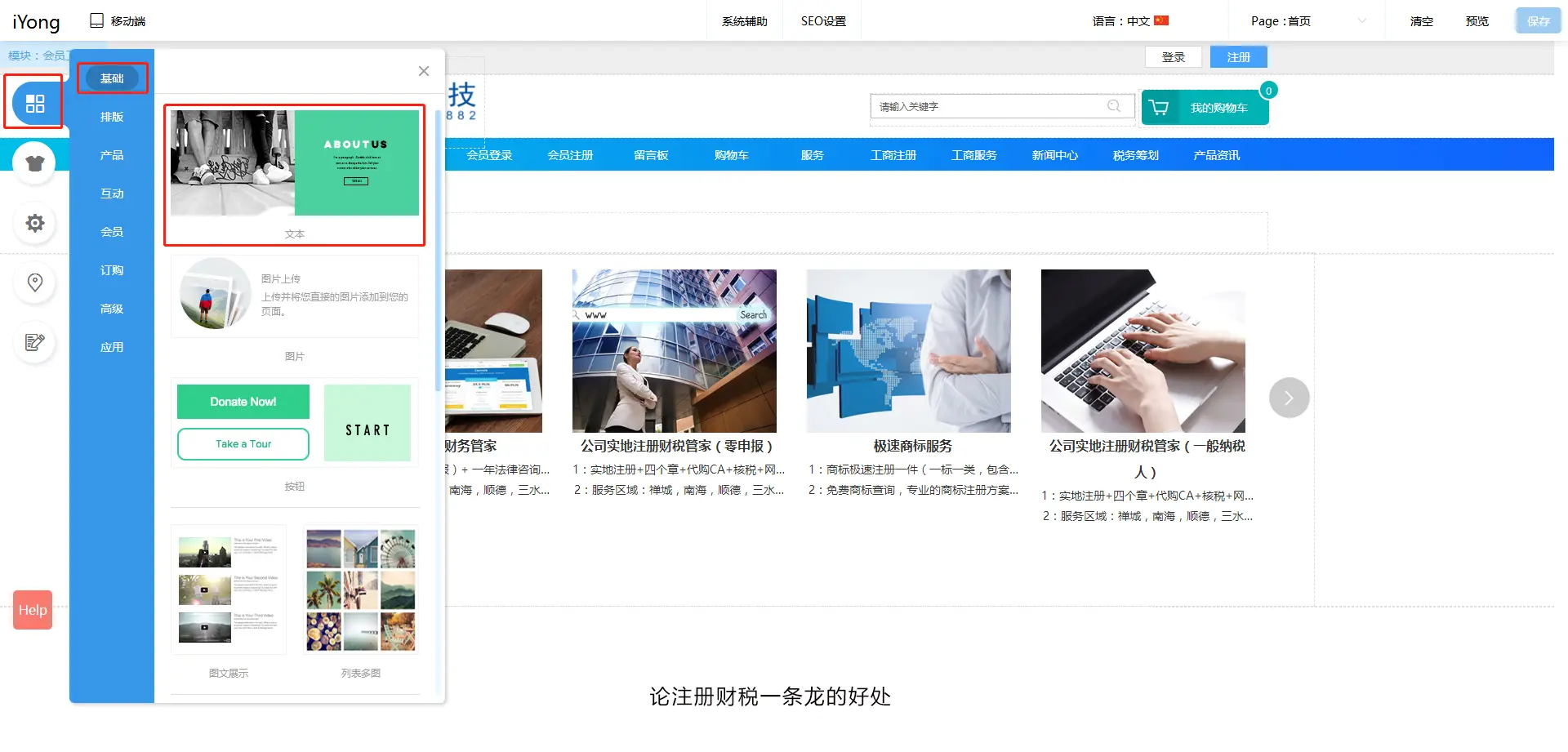Click the mobile device icon
The image size is (1568, 752).
coord(96,20)
